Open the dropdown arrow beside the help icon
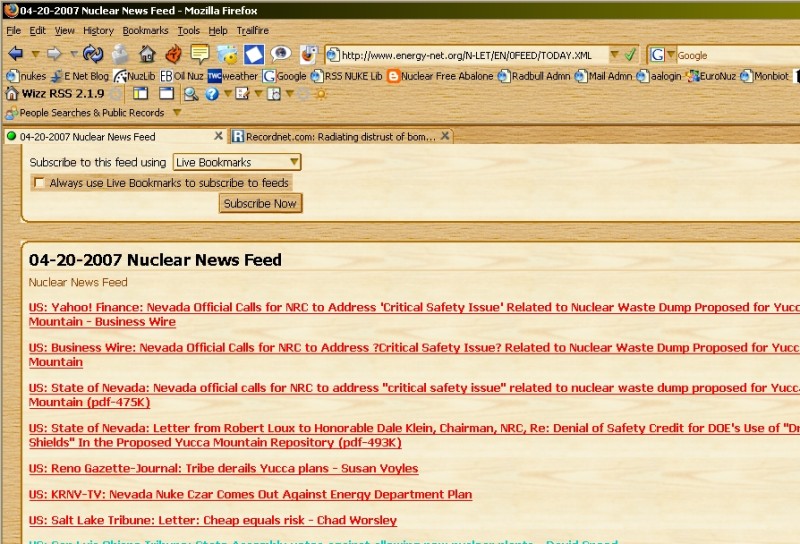This screenshot has width=800, height=544. coord(228,93)
